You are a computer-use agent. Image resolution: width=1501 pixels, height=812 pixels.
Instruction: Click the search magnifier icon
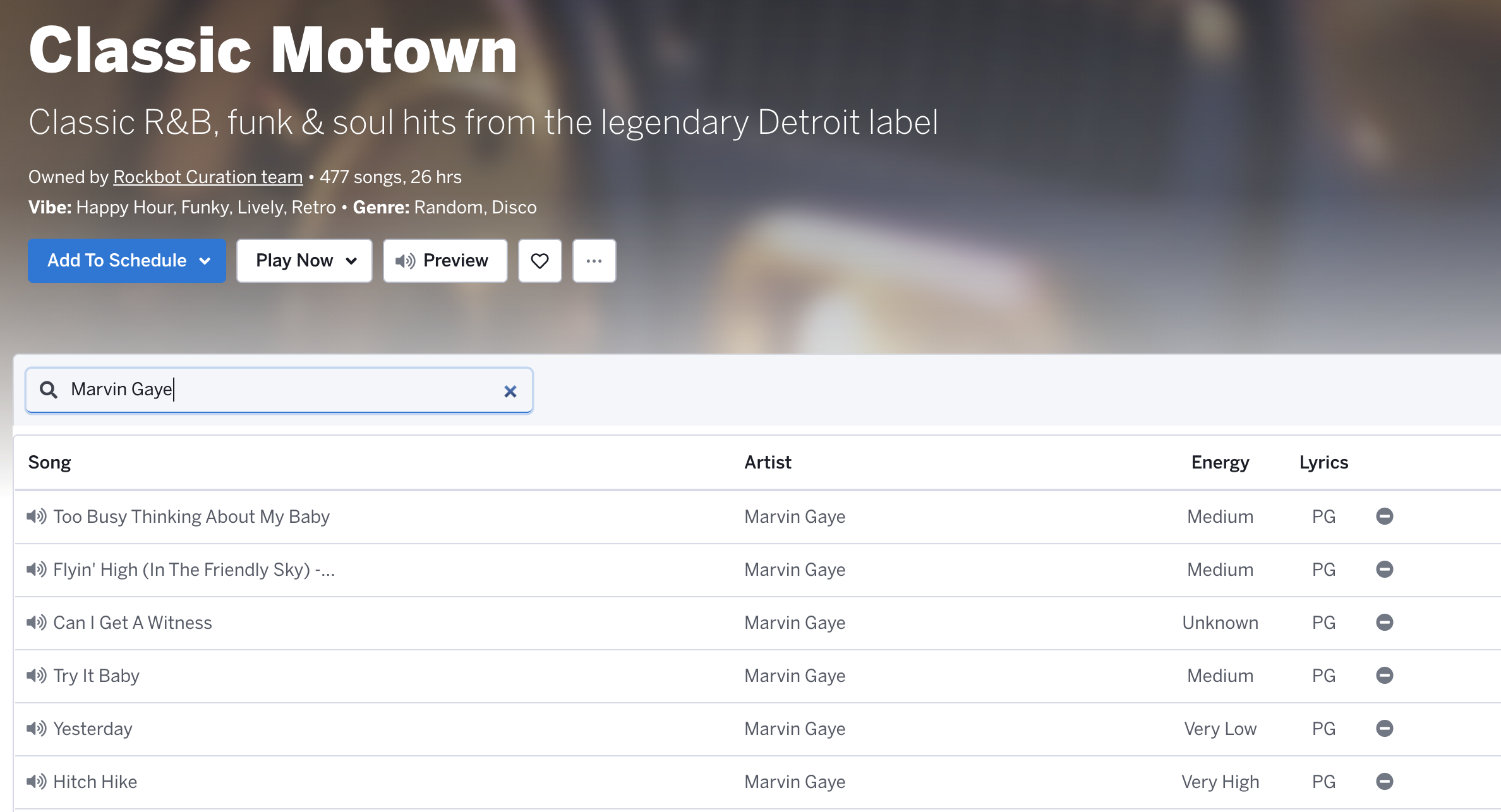[49, 390]
